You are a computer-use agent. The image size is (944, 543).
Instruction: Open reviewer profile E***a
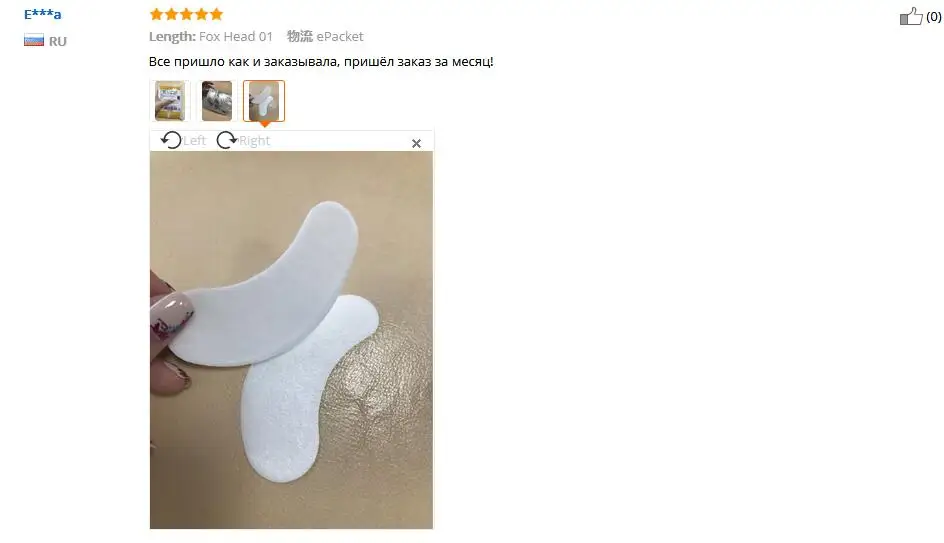coord(42,14)
